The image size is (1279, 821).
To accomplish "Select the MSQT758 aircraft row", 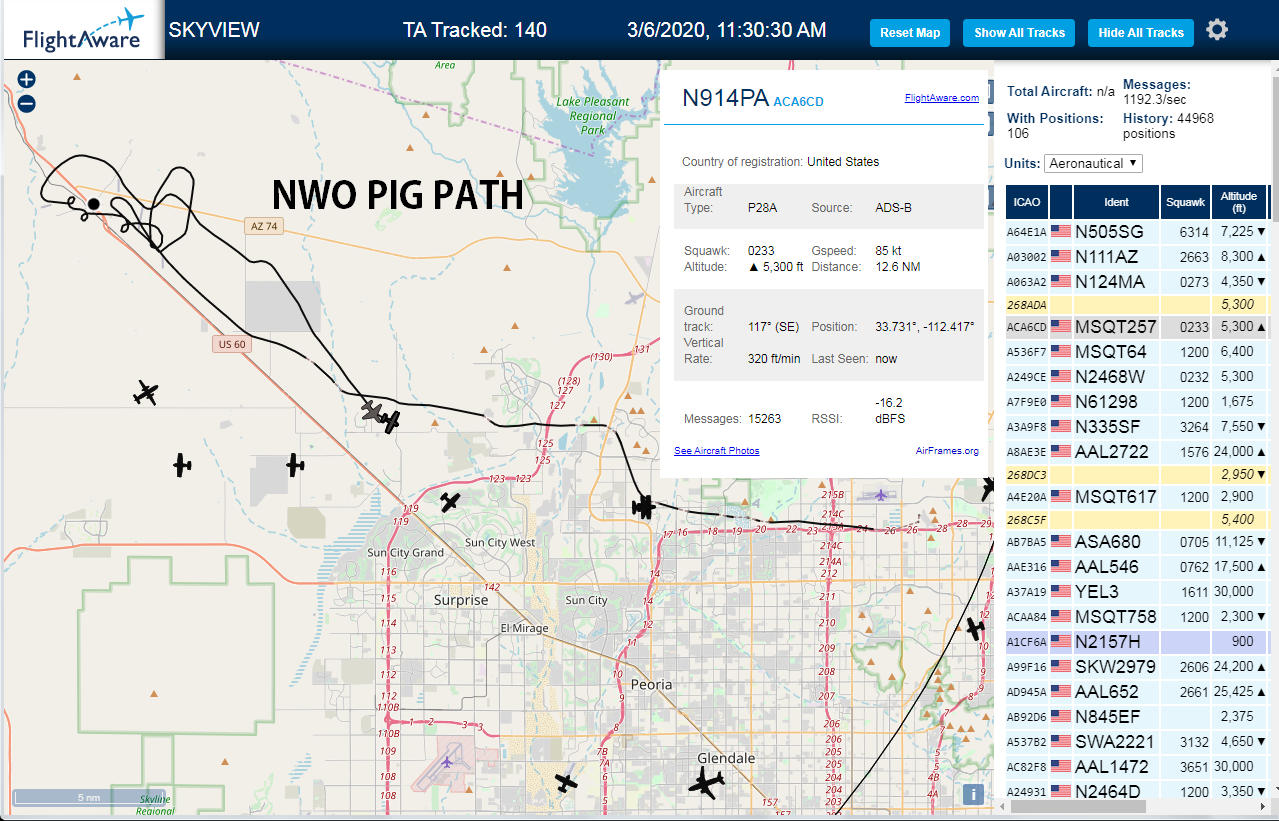I will [1137, 617].
